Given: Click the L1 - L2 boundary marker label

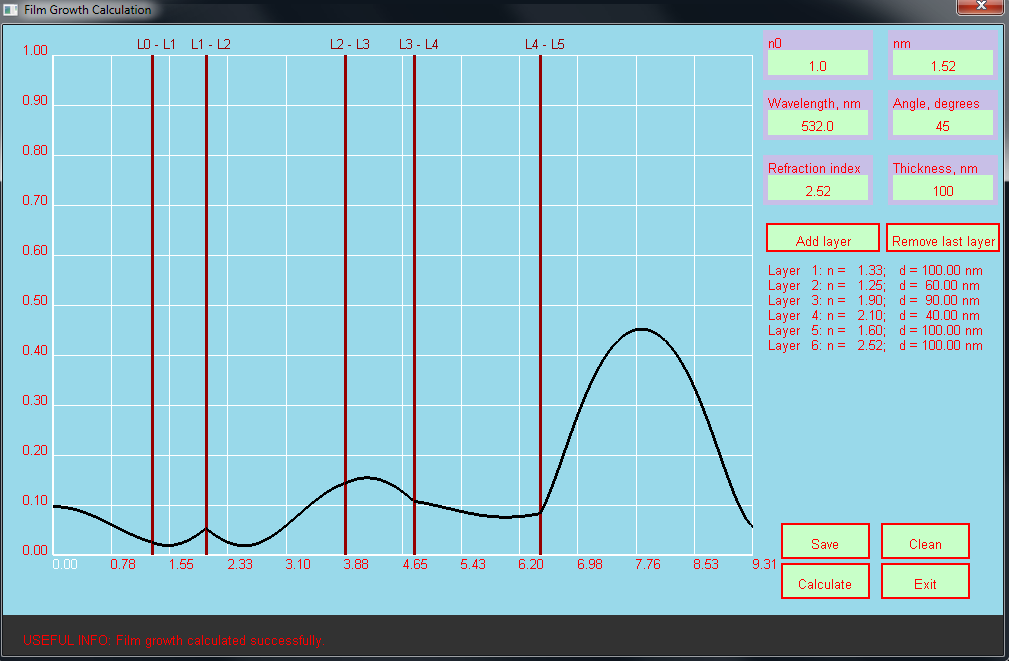Looking at the screenshot, I should [x=211, y=44].
